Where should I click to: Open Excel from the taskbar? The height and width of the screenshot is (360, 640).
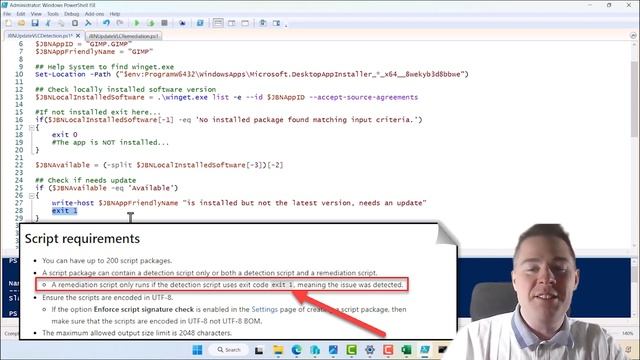[406, 350]
